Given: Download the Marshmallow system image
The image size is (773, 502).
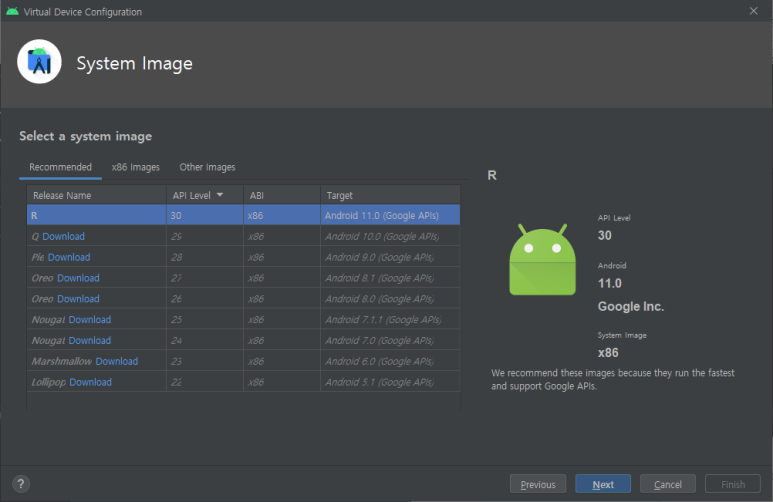Looking at the screenshot, I should [116, 361].
